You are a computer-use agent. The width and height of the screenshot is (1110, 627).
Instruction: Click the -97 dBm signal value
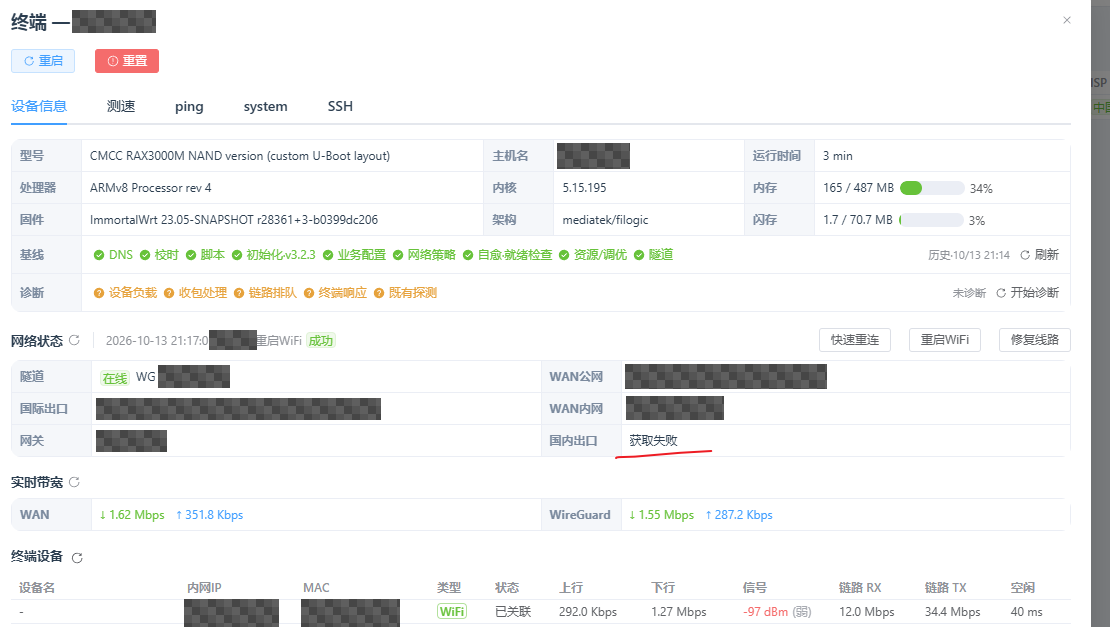point(765,611)
